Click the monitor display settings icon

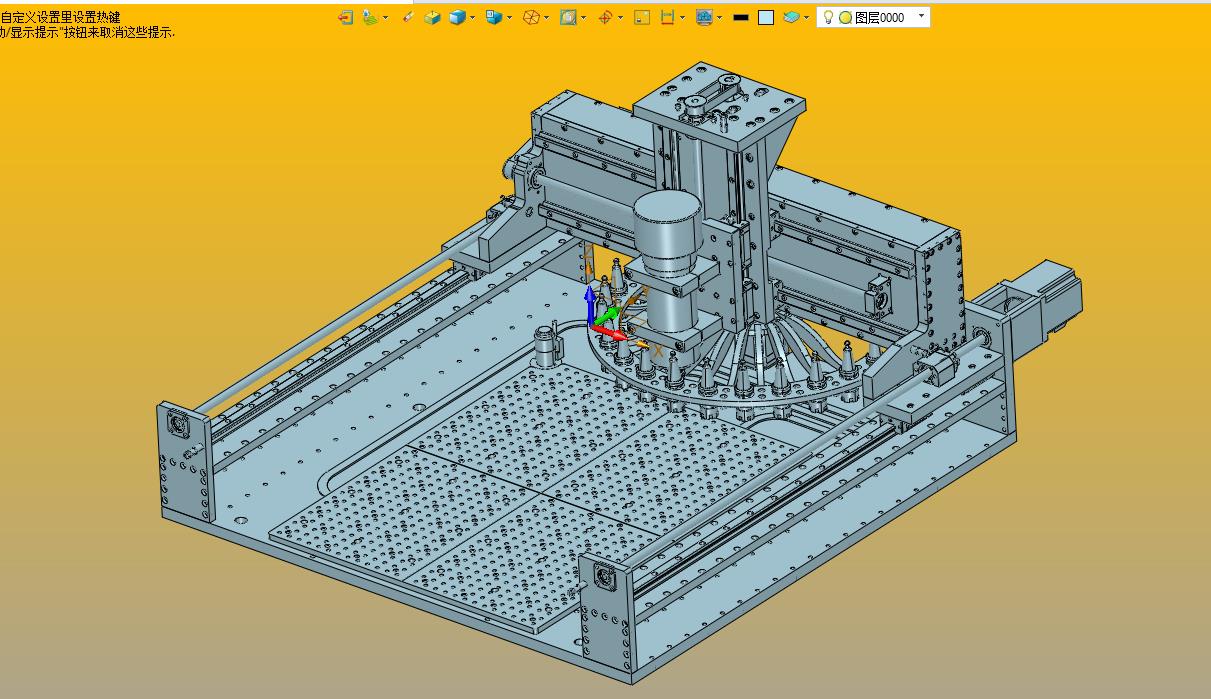pos(704,17)
